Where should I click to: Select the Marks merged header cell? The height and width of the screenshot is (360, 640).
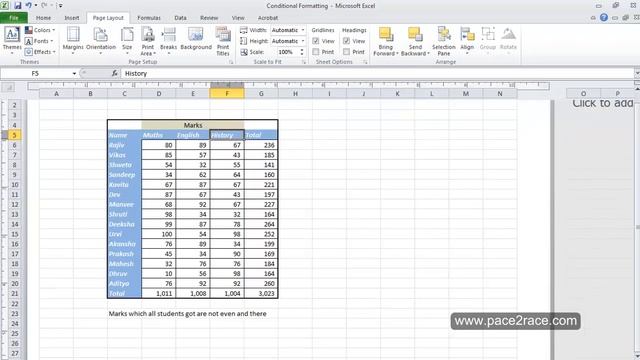(x=193, y=125)
